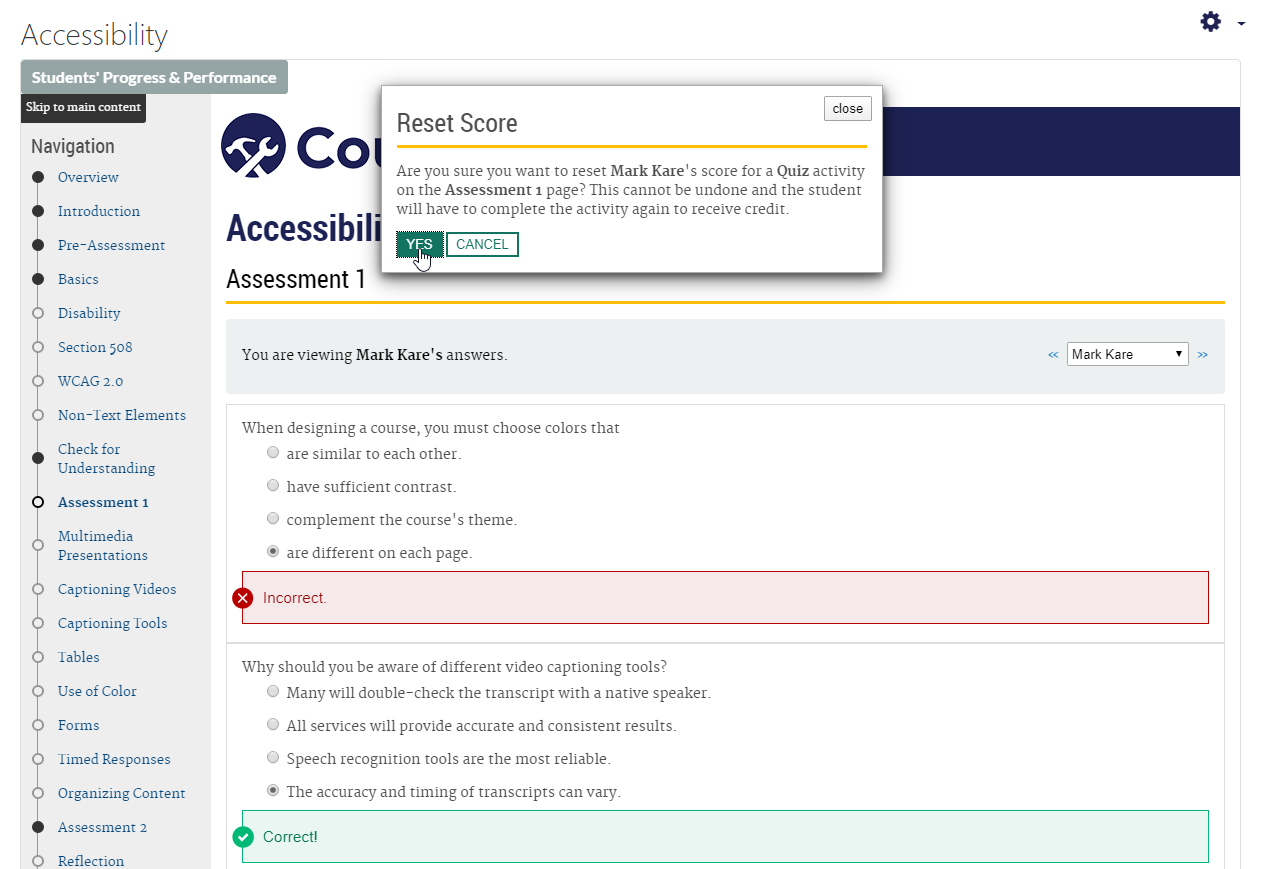
Task: Open Captioning Tools page
Action: click(x=113, y=623)
